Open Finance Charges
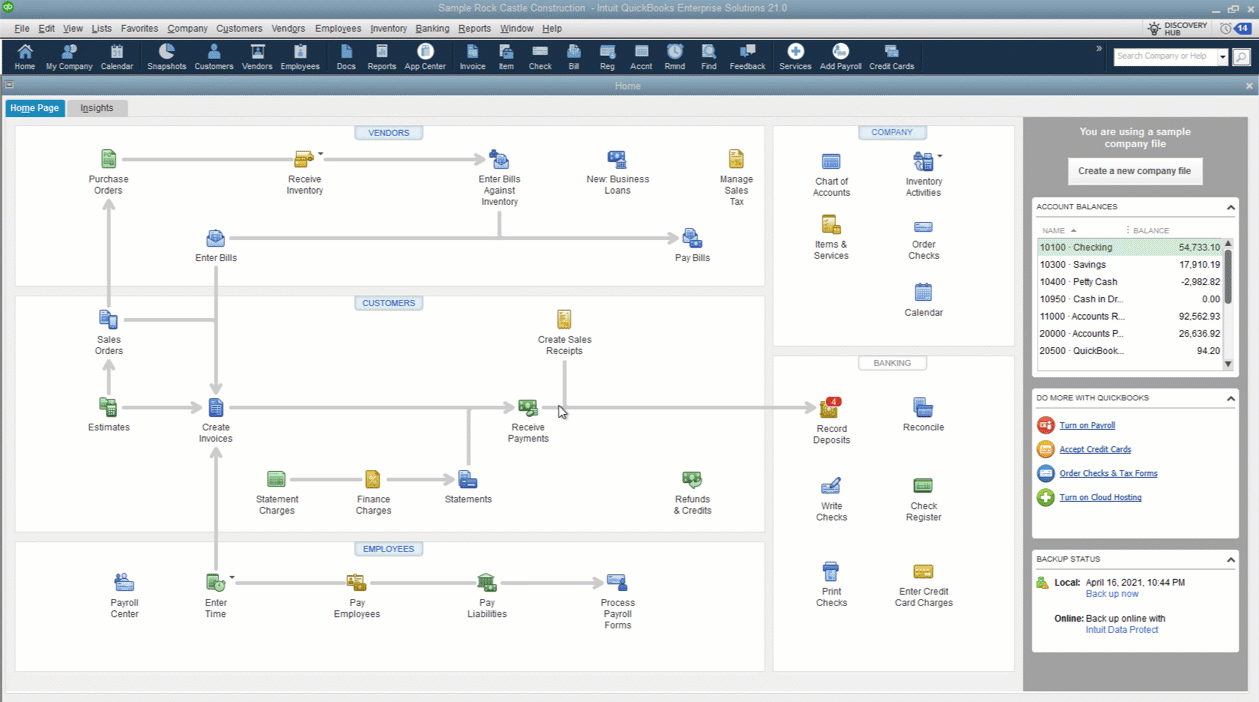 [372, 479]
